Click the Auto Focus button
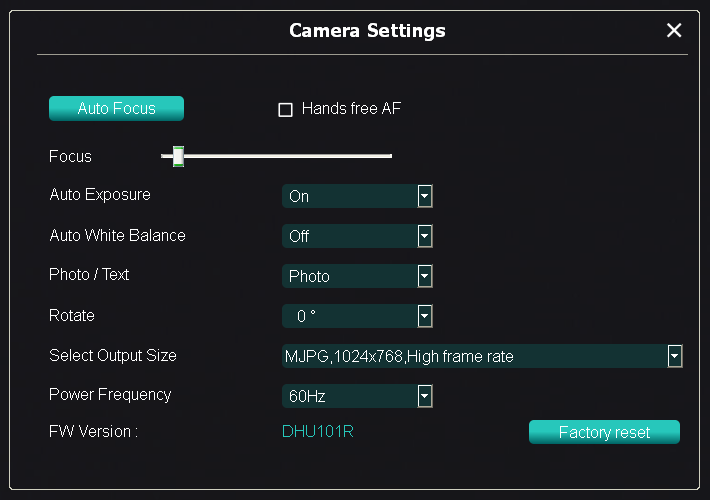The image size is (710, 500). (116, 108)
